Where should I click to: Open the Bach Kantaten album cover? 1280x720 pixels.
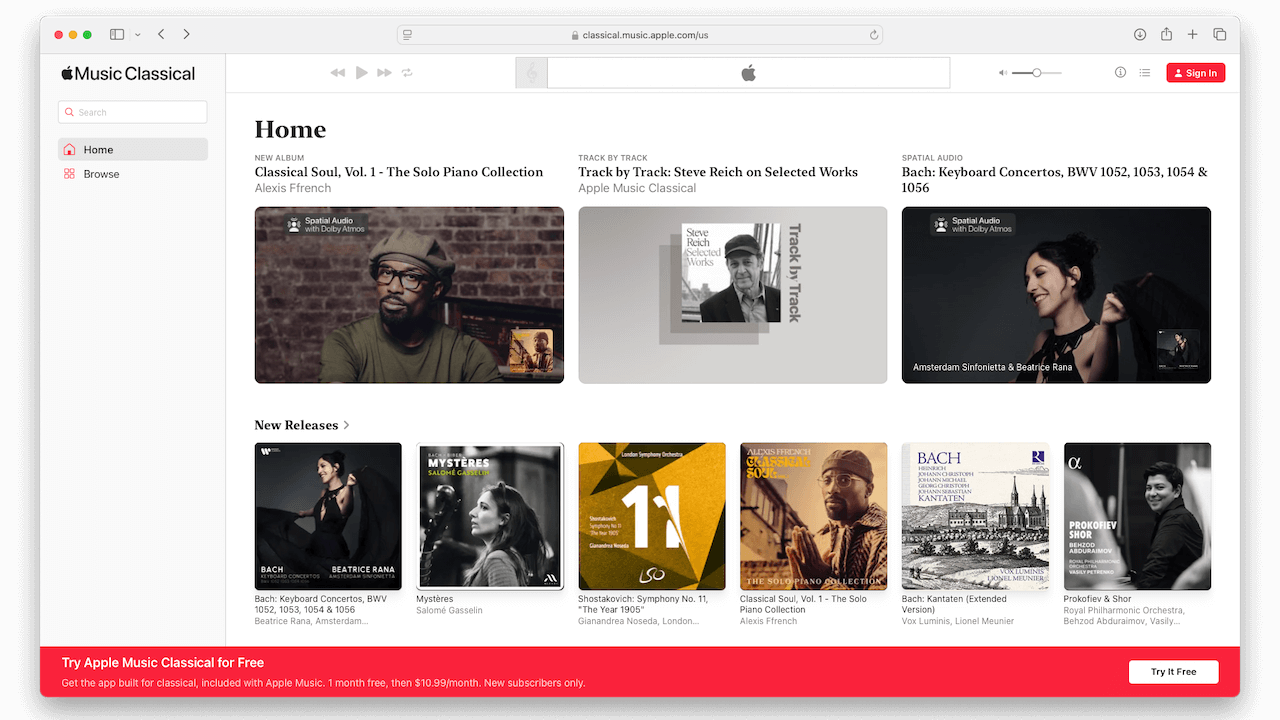point(976,516)
